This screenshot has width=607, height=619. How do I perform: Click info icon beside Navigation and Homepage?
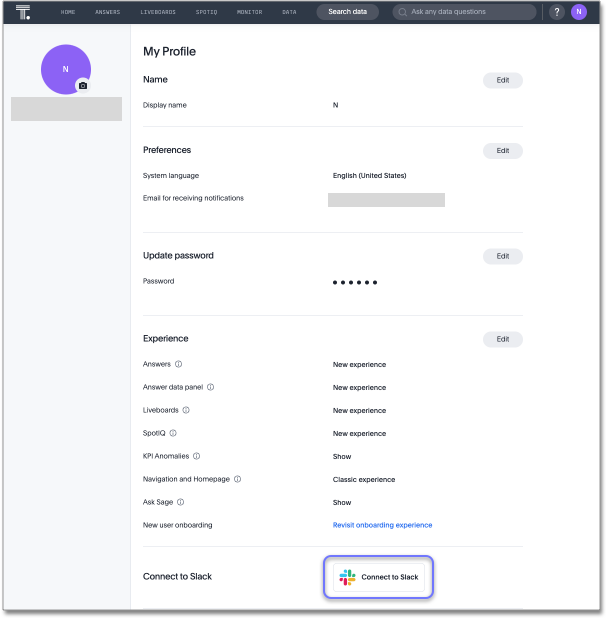pyautogui.click(x=237, y=479)
